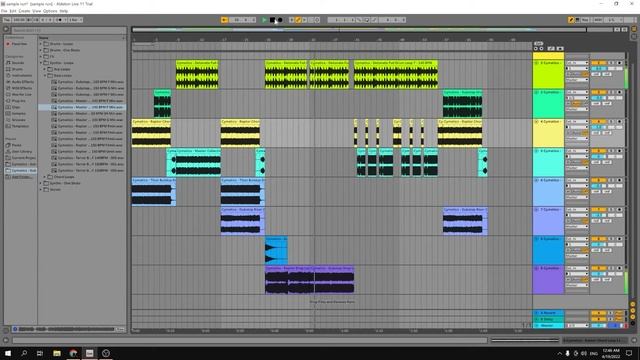Viewport: 640px width, 360px height.
Task: Expand the Synths - One Shots folder
Action: 41,183
